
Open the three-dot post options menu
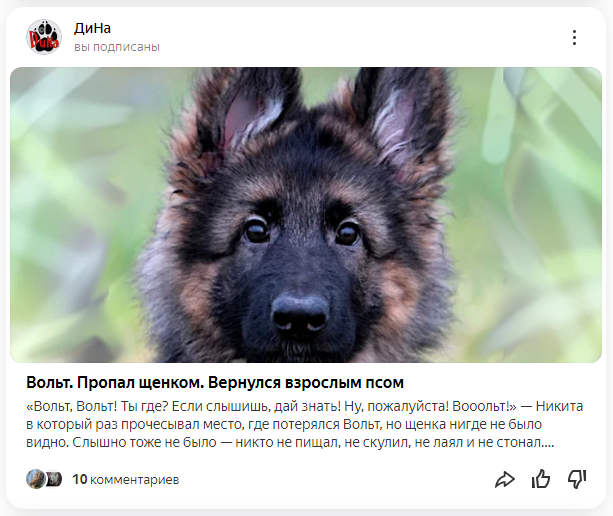click(574, 38)
